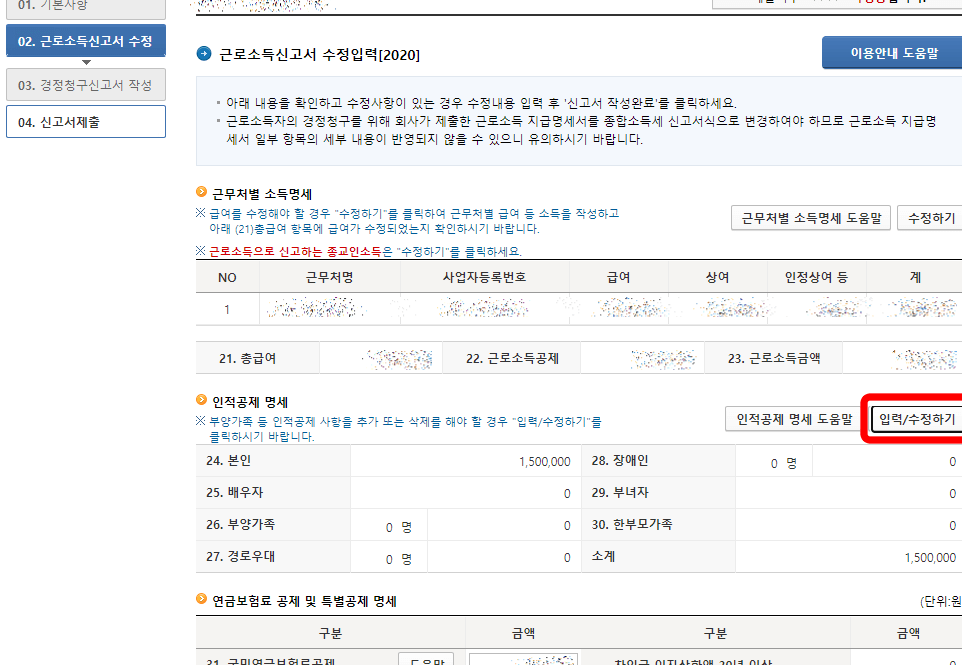Click step 04. 신고서제출
The height and width of the screenshot is (665, 962).
[x=85, y=120]
